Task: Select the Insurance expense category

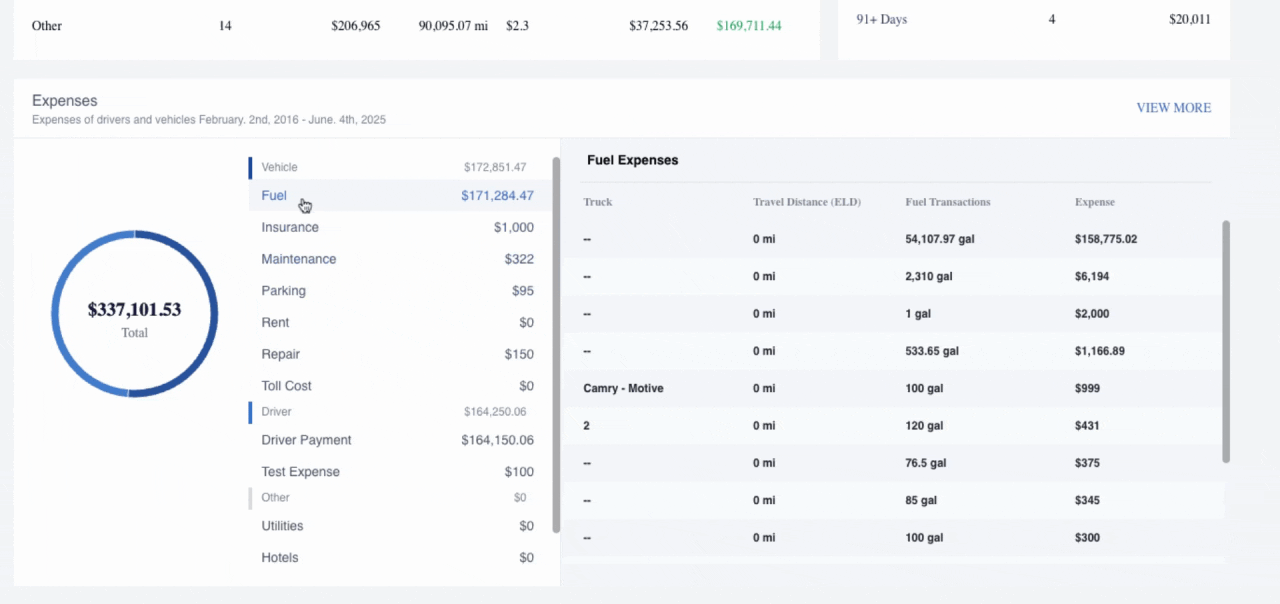Action: pyautogui.click(x=290, y=228)
